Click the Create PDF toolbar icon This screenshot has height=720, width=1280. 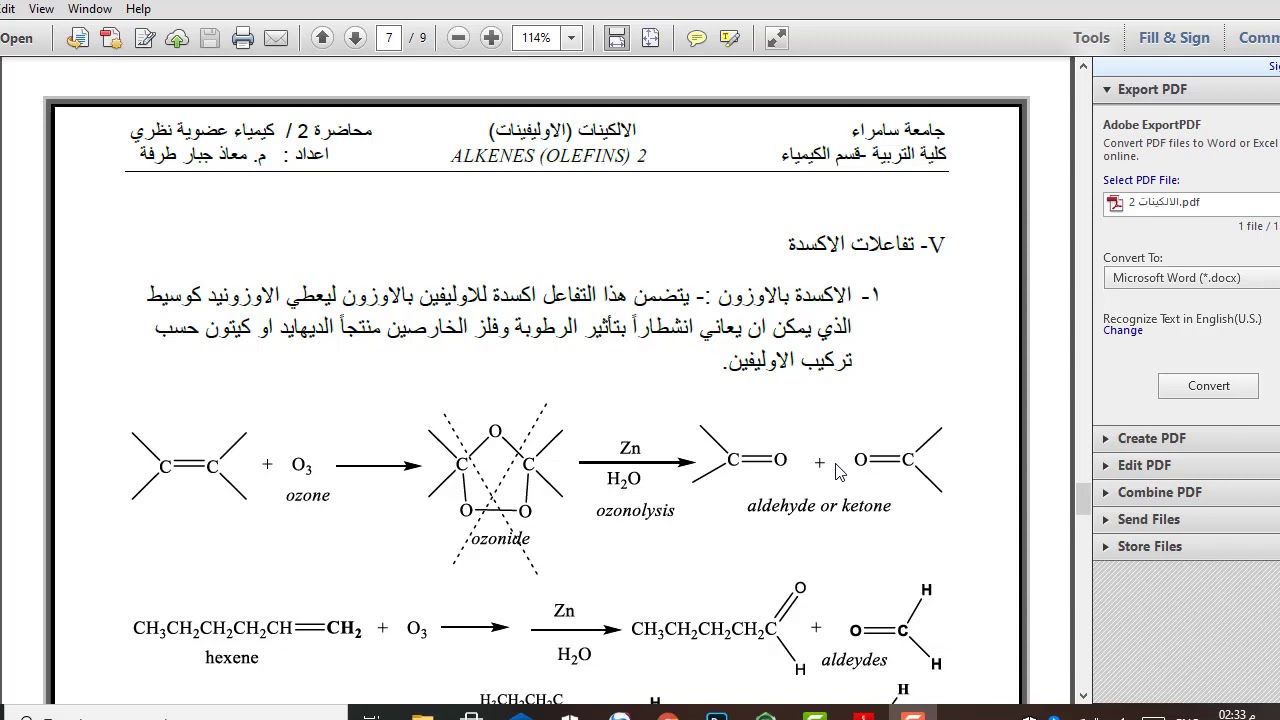pos(111,38)
